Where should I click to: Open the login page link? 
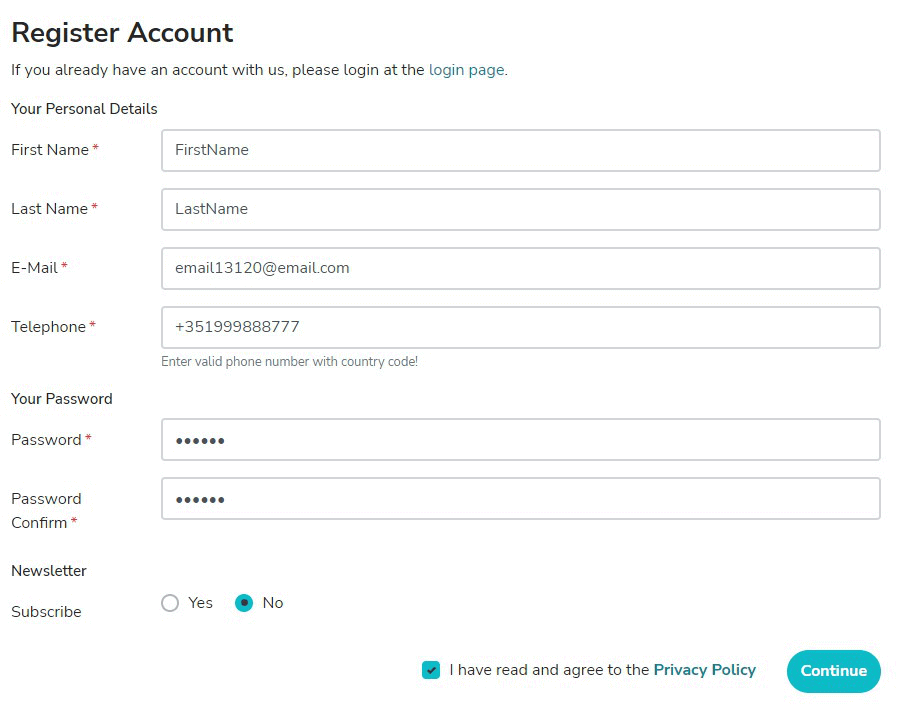pyautogui.click(x=466, y=70)
